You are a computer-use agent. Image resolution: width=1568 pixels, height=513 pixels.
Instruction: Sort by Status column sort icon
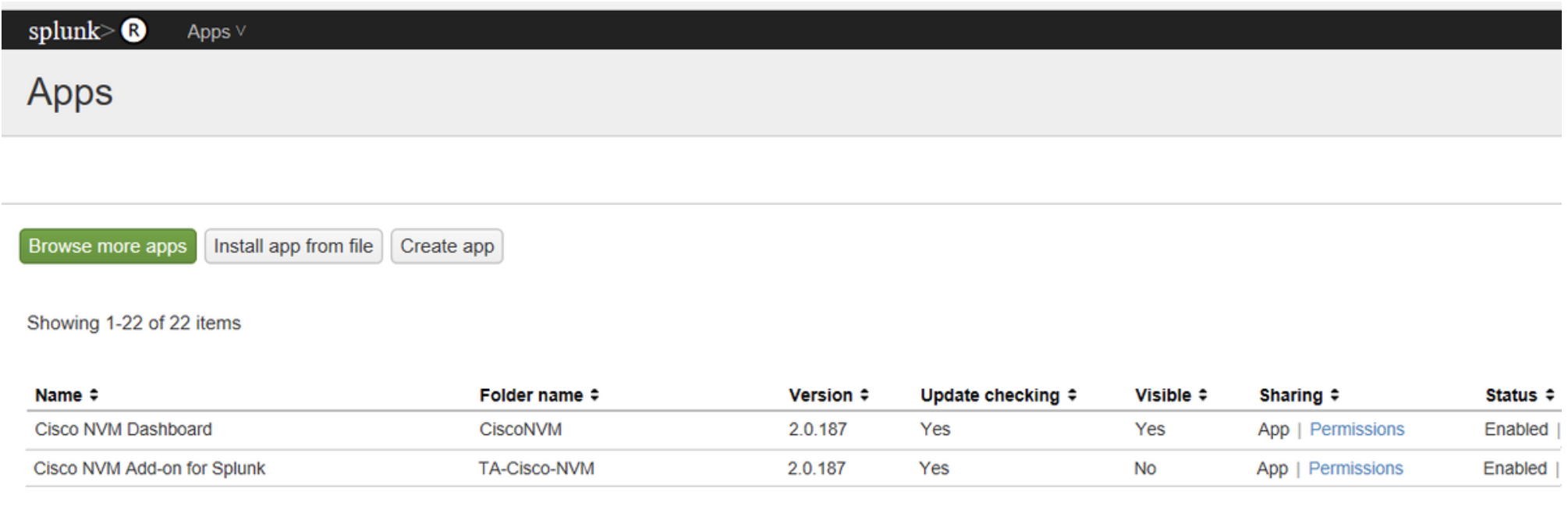pos(1549,395)
